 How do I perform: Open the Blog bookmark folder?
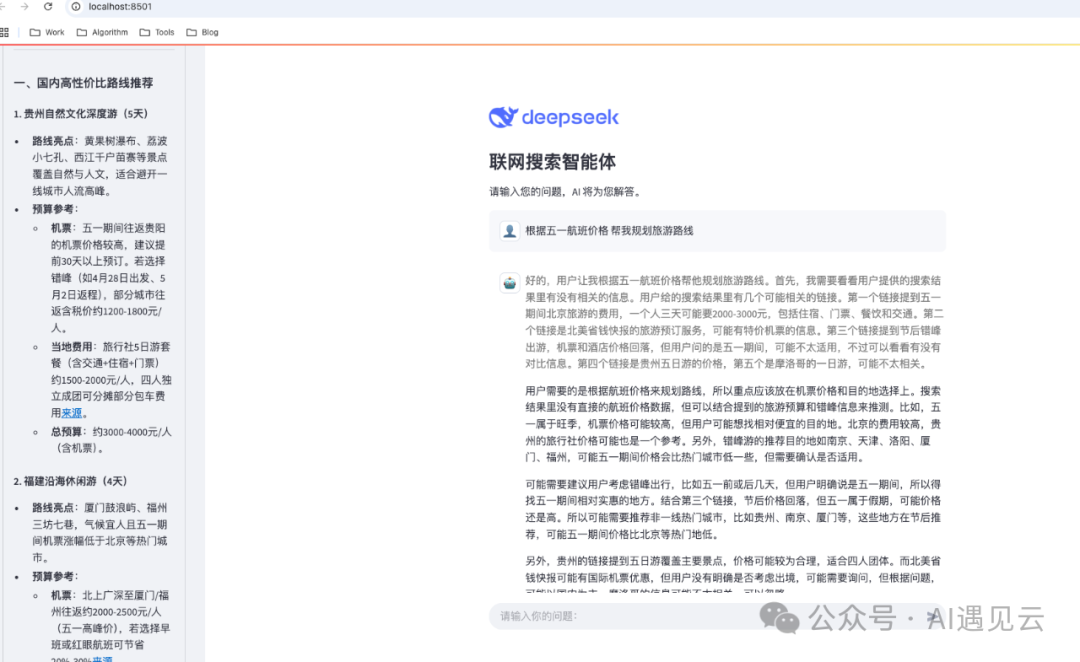coord(202,32)
